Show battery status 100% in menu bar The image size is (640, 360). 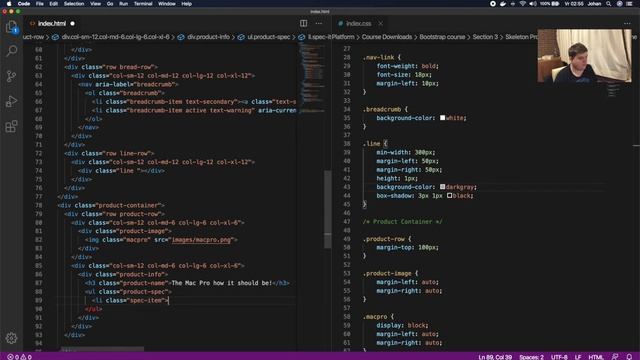tap(549, 4)
